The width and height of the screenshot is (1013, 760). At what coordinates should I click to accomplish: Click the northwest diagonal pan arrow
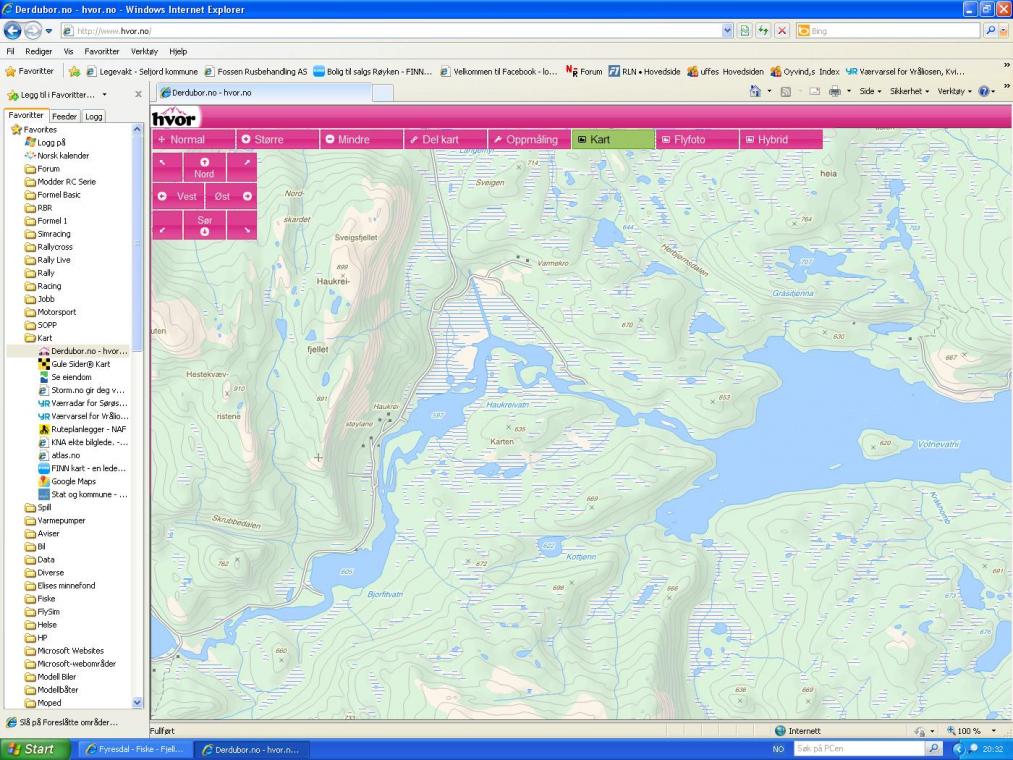coord(163,163)
